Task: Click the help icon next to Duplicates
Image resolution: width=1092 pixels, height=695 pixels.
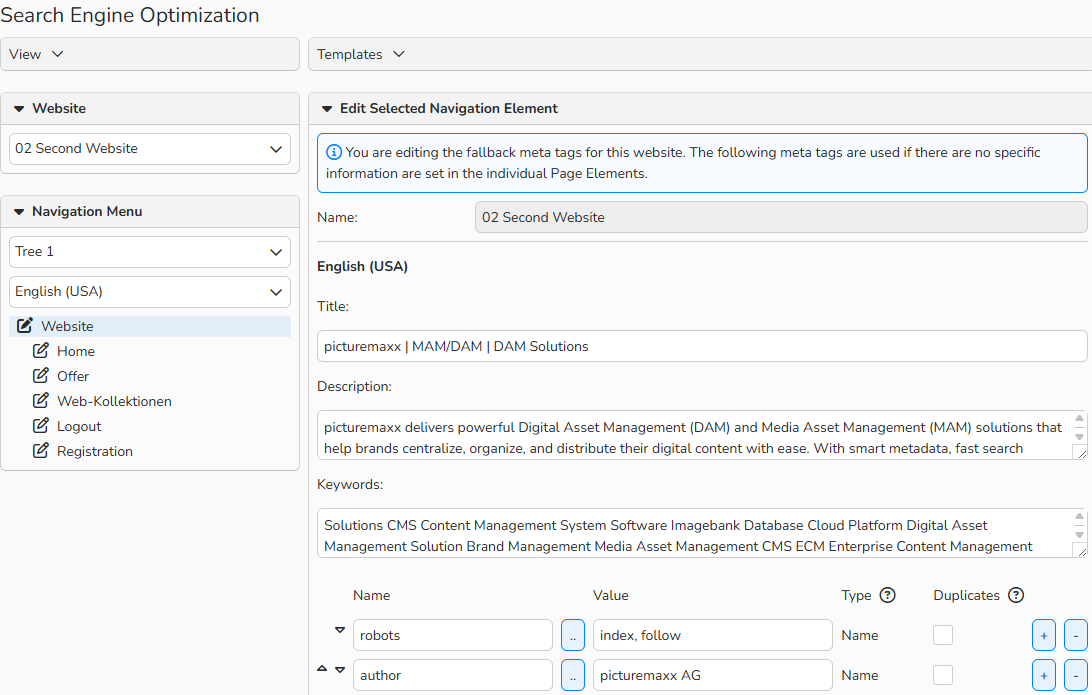Action: click(1016, 595)
